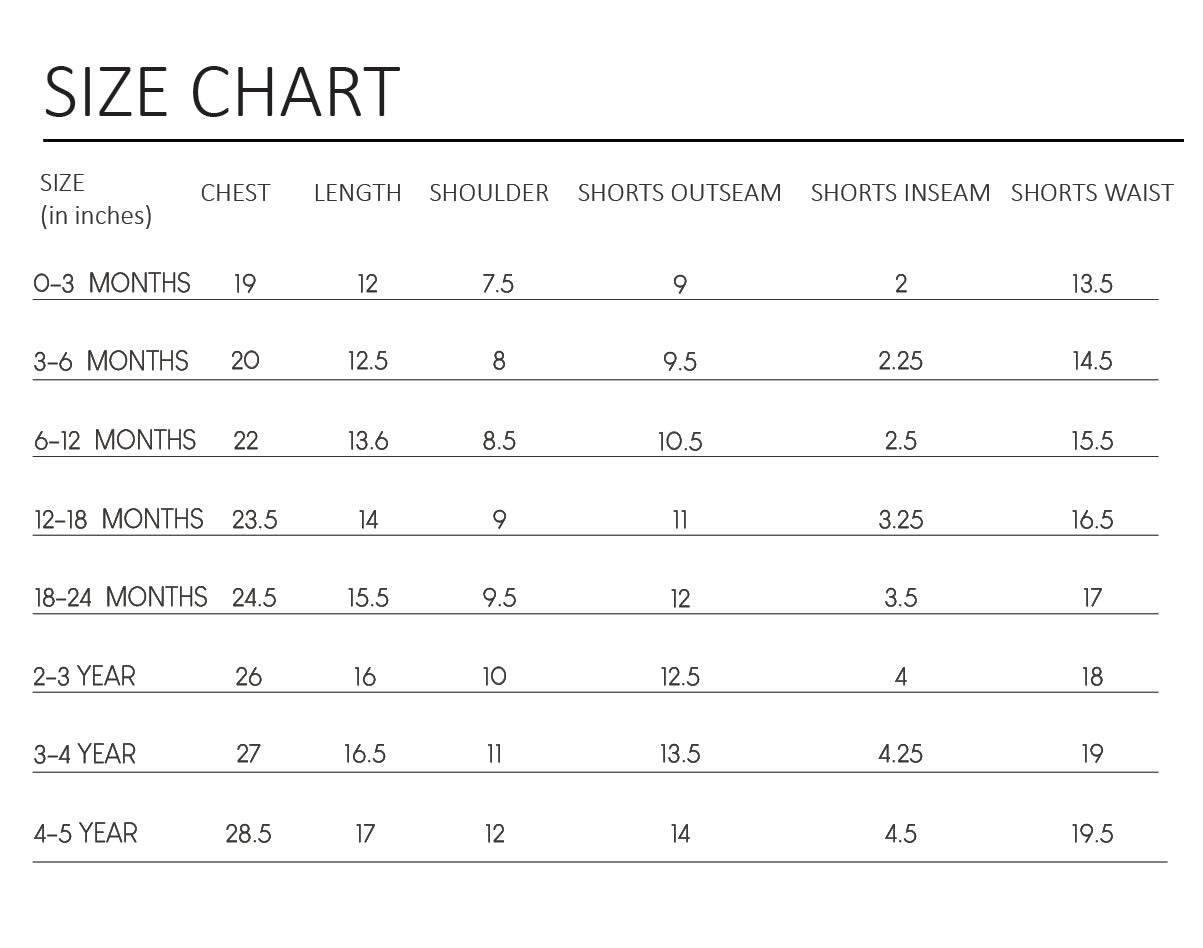This screenshot has height=948, width=1203.
Task: Click the 0-3 MONTHS row label
Action: (112, 283)
